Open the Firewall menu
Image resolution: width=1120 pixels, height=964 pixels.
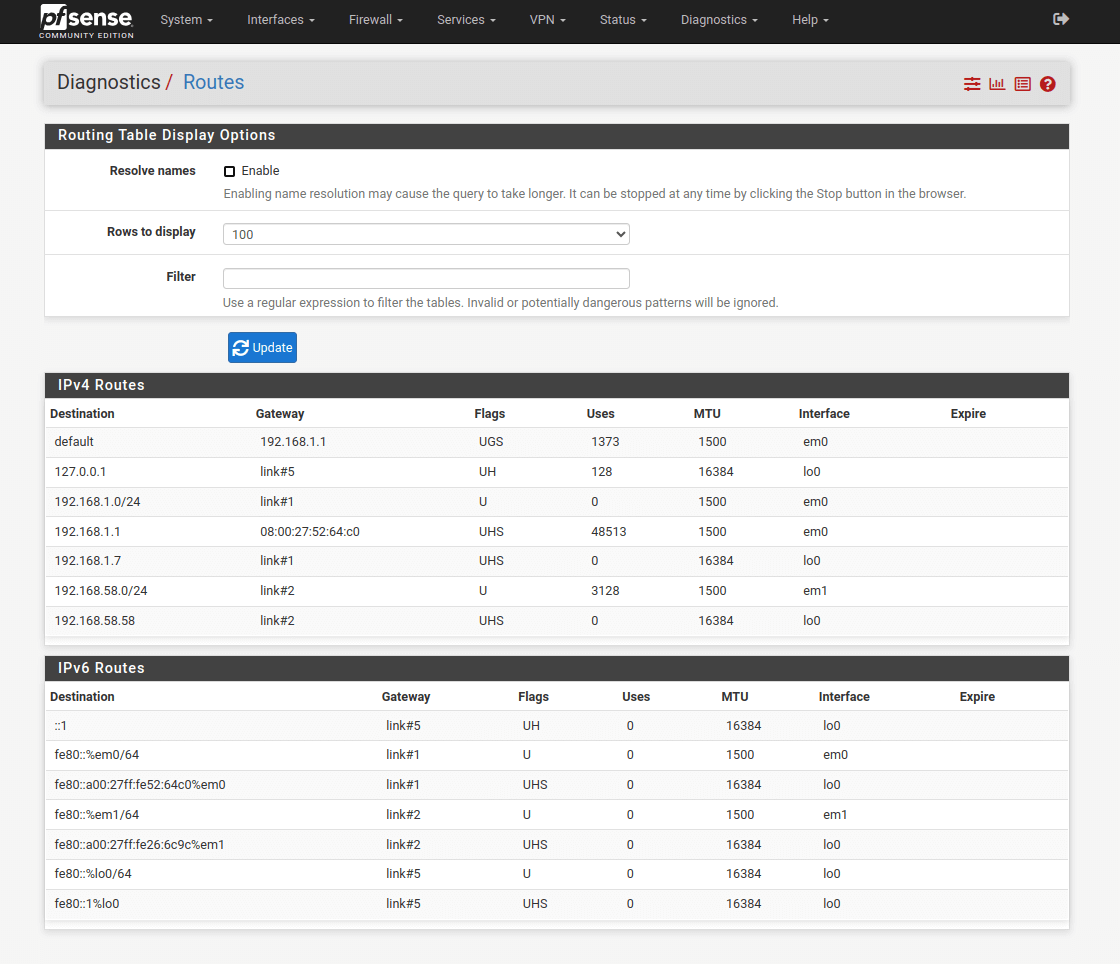[376, 20]
